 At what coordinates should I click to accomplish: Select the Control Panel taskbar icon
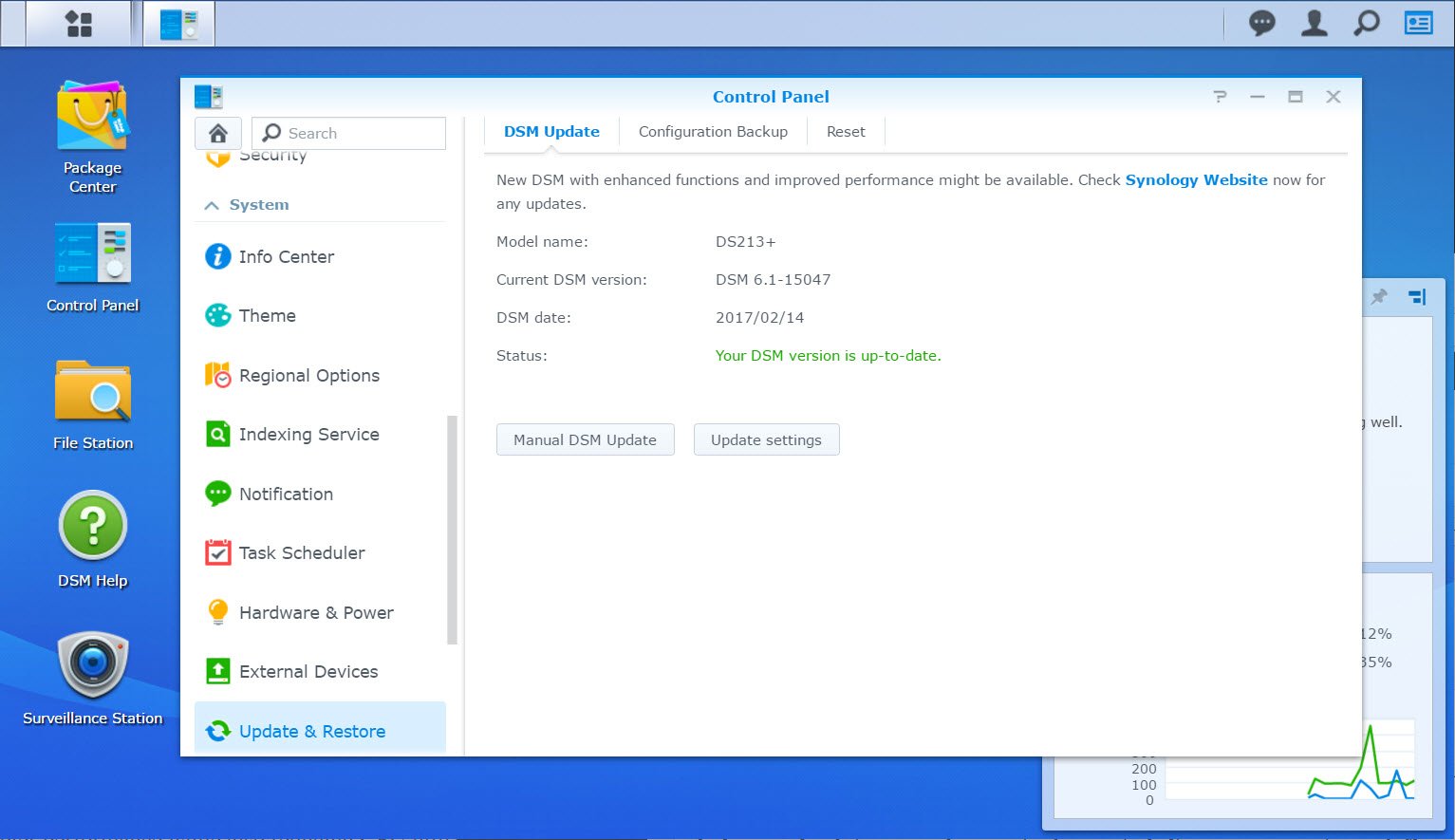tap(178, 24)
